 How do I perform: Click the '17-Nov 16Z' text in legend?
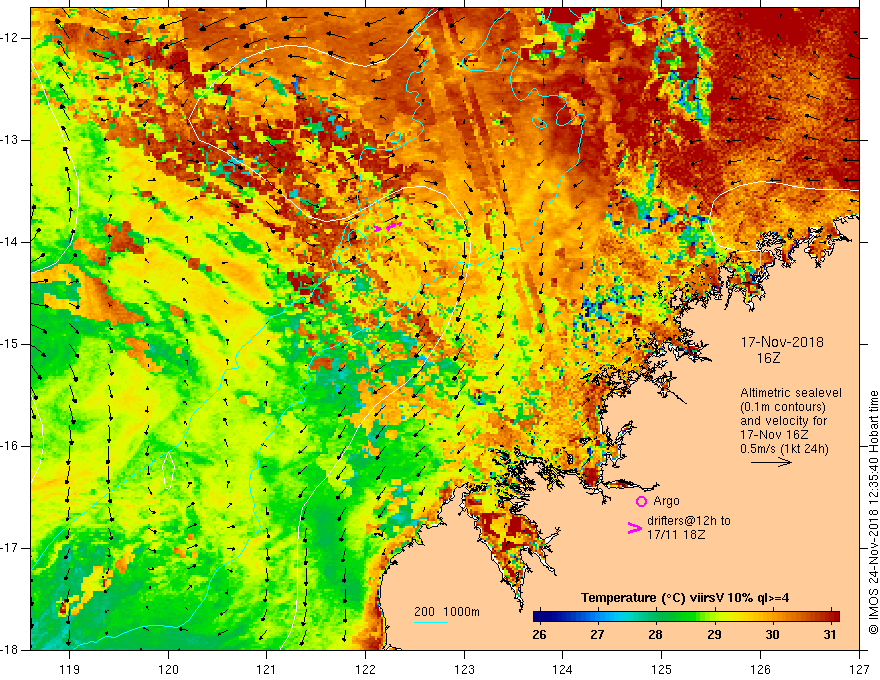(x=774, y=435)
